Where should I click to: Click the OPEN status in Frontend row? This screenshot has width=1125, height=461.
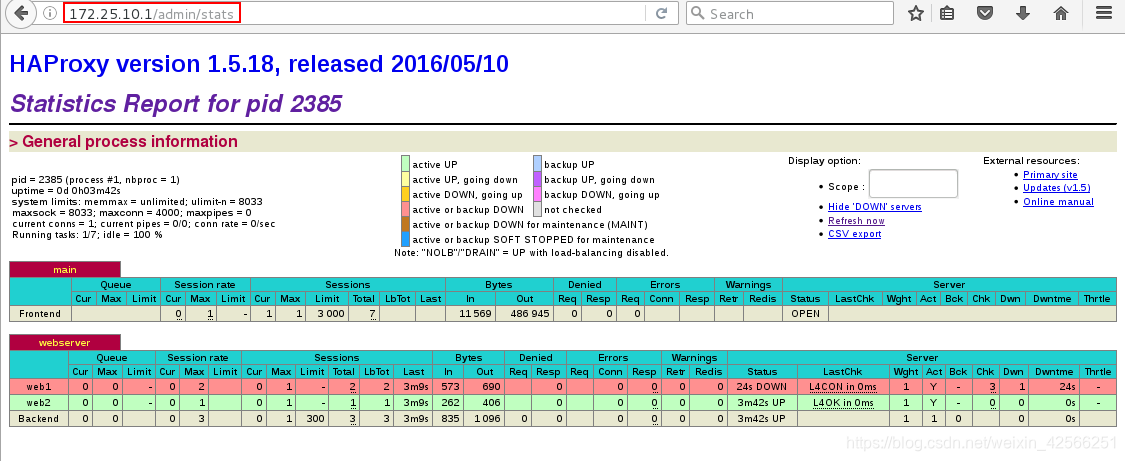tap(805, 313)
